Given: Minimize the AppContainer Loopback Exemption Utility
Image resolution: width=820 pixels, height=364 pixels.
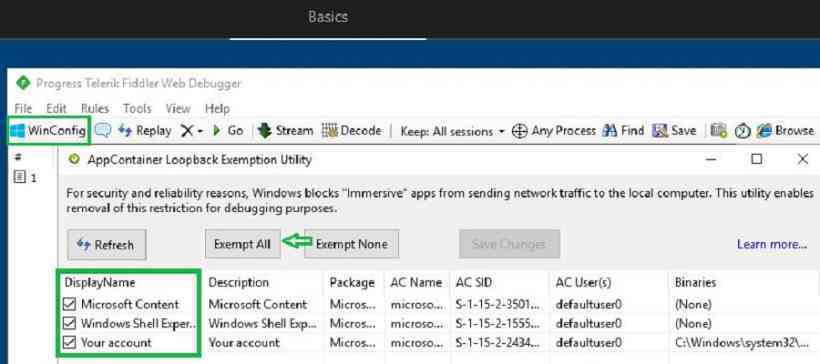Looking at the screenshot, I should (711, 159).
